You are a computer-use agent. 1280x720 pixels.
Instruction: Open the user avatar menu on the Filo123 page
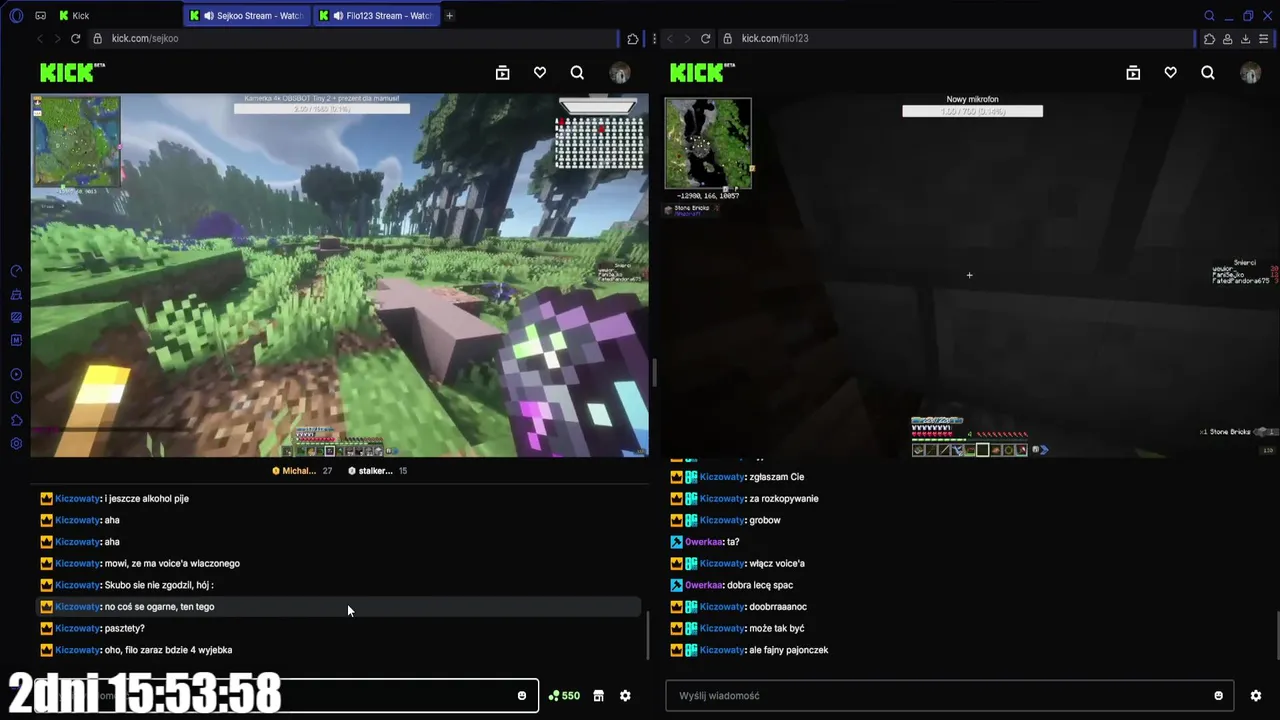pyautogui.click(x=1250, y=72)
